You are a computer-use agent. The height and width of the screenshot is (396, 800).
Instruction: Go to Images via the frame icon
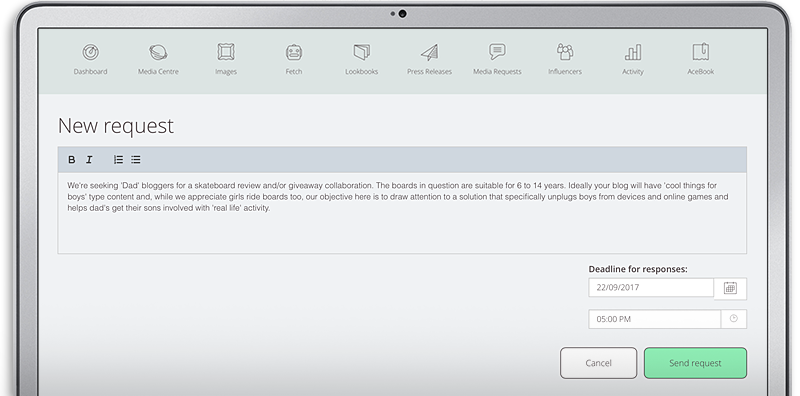pos(226,52)
